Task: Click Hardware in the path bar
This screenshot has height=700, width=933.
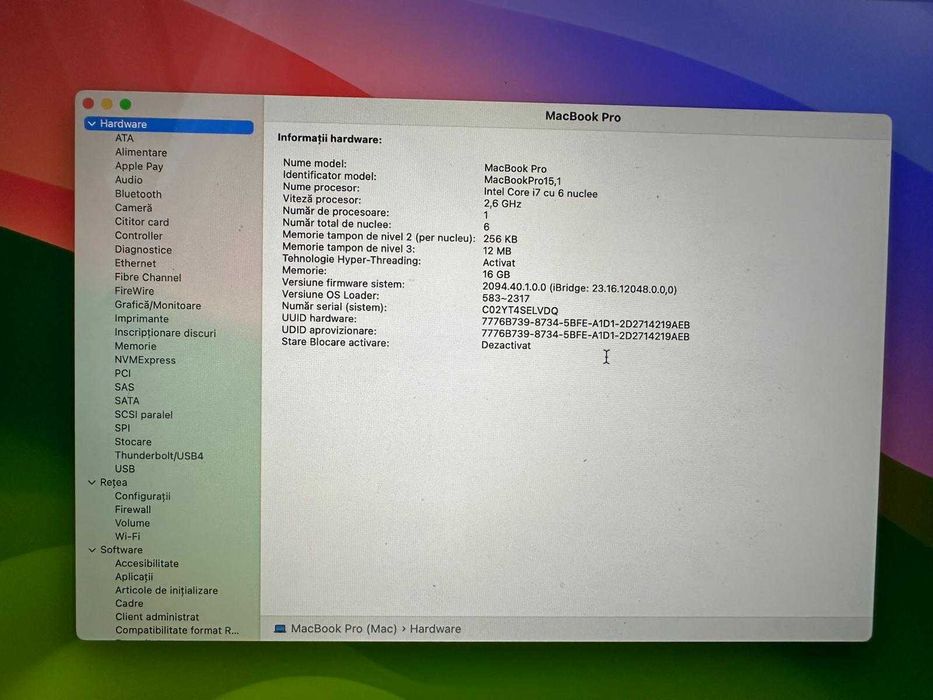Action: click(435, 629)
